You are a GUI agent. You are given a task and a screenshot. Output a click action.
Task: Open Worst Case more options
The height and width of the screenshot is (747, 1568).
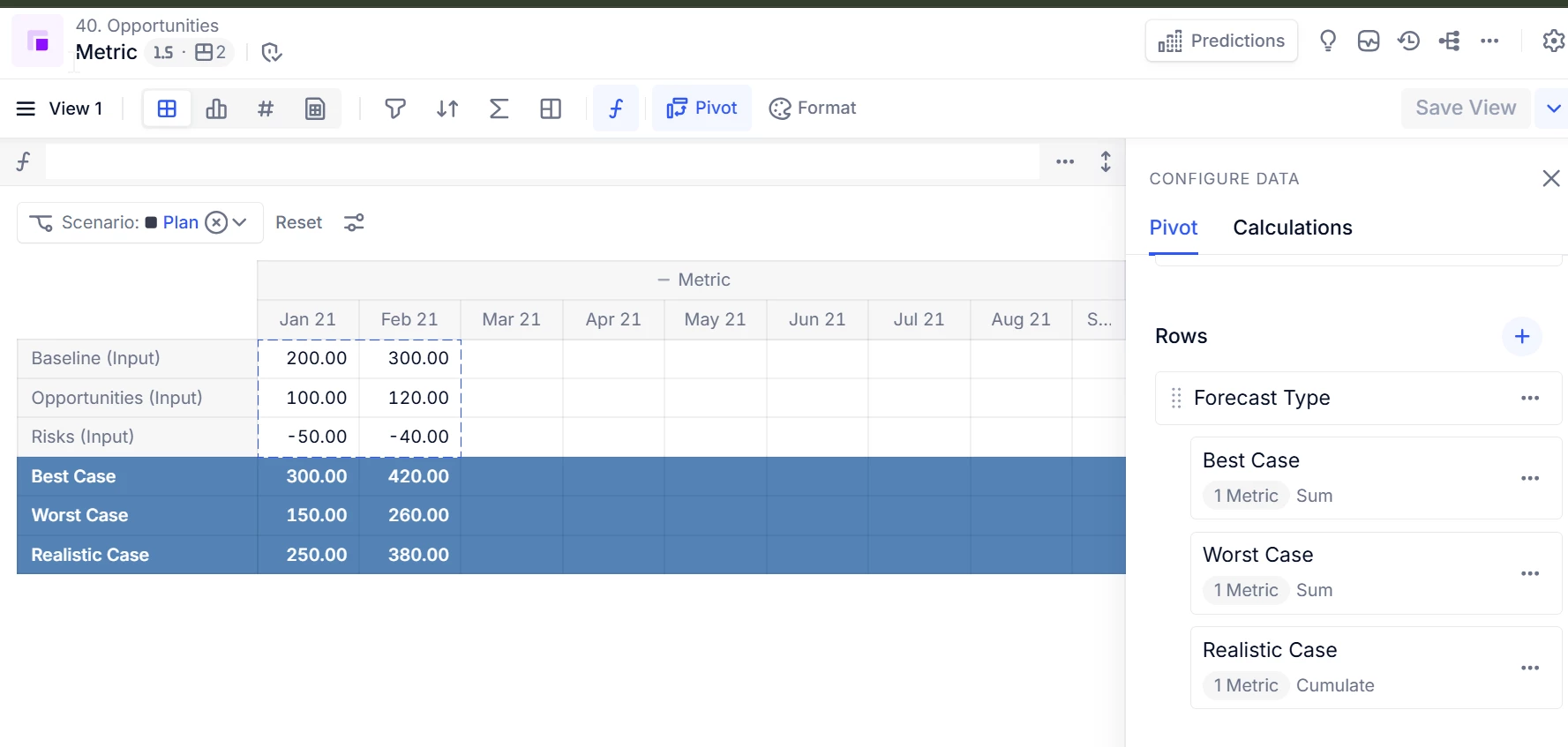click(x=1530, y=574)
